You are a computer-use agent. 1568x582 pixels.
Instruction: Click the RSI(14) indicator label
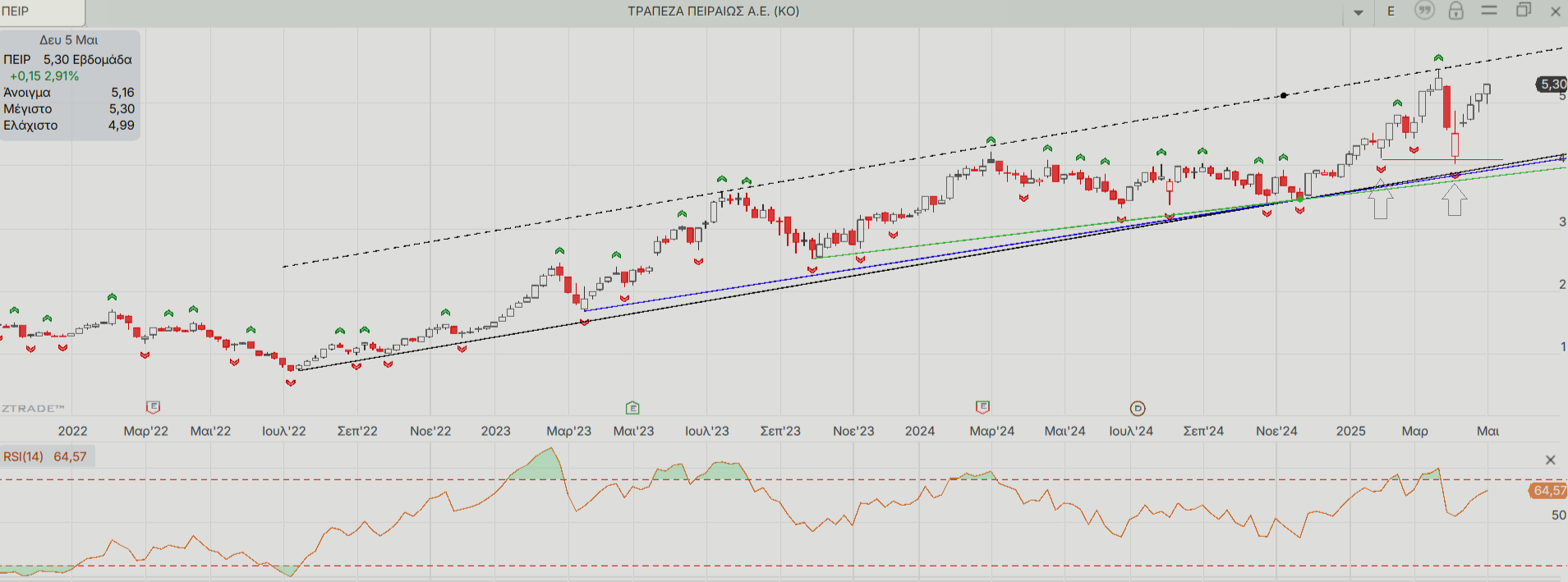tap(24, 456)
